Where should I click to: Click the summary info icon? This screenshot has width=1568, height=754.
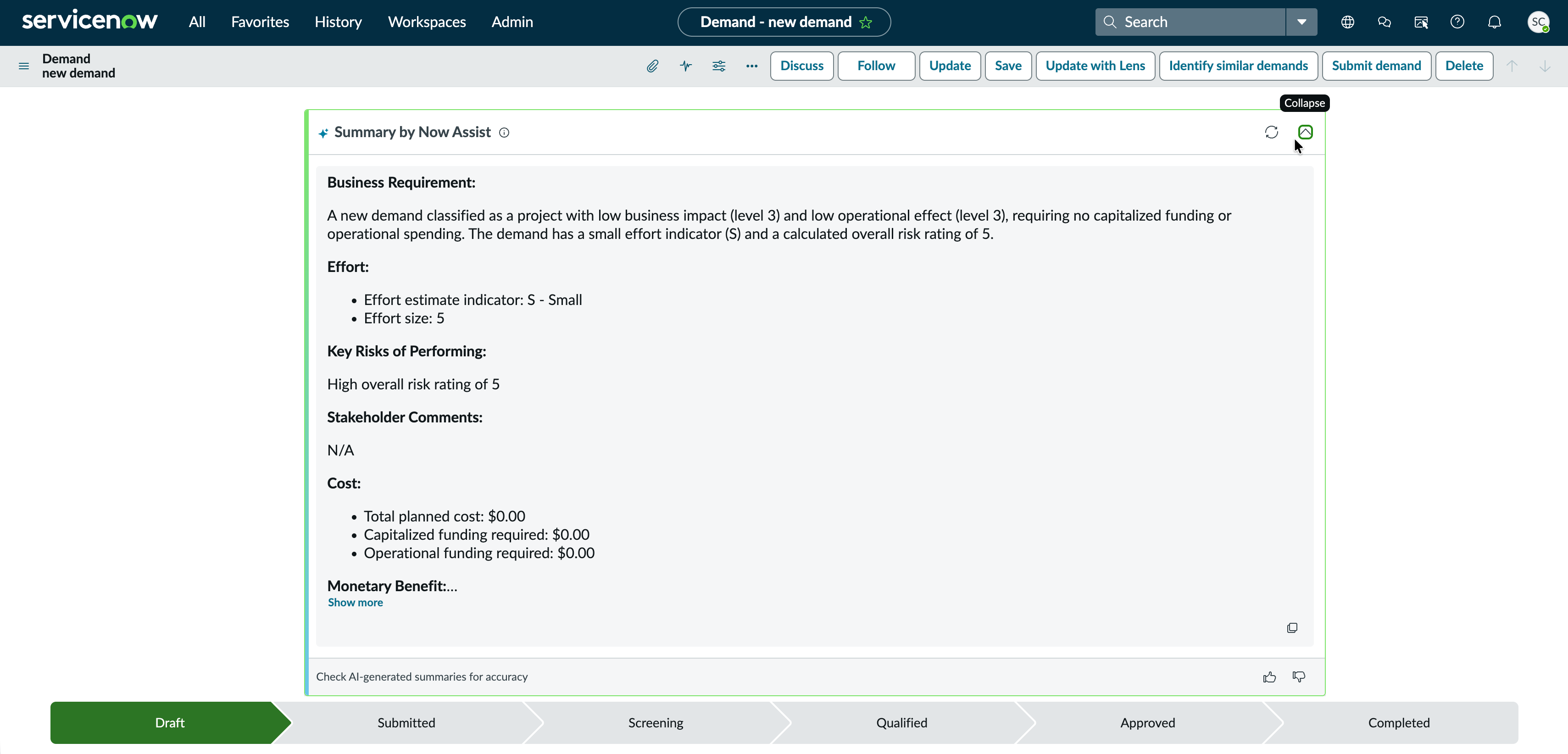(x=504, y=133)
